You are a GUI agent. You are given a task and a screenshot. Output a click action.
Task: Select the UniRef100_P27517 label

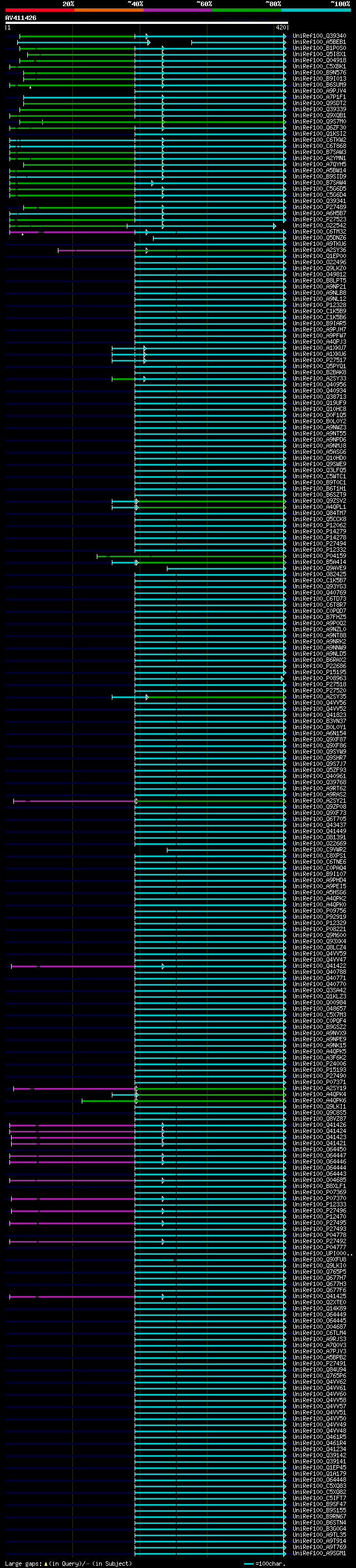319,360
